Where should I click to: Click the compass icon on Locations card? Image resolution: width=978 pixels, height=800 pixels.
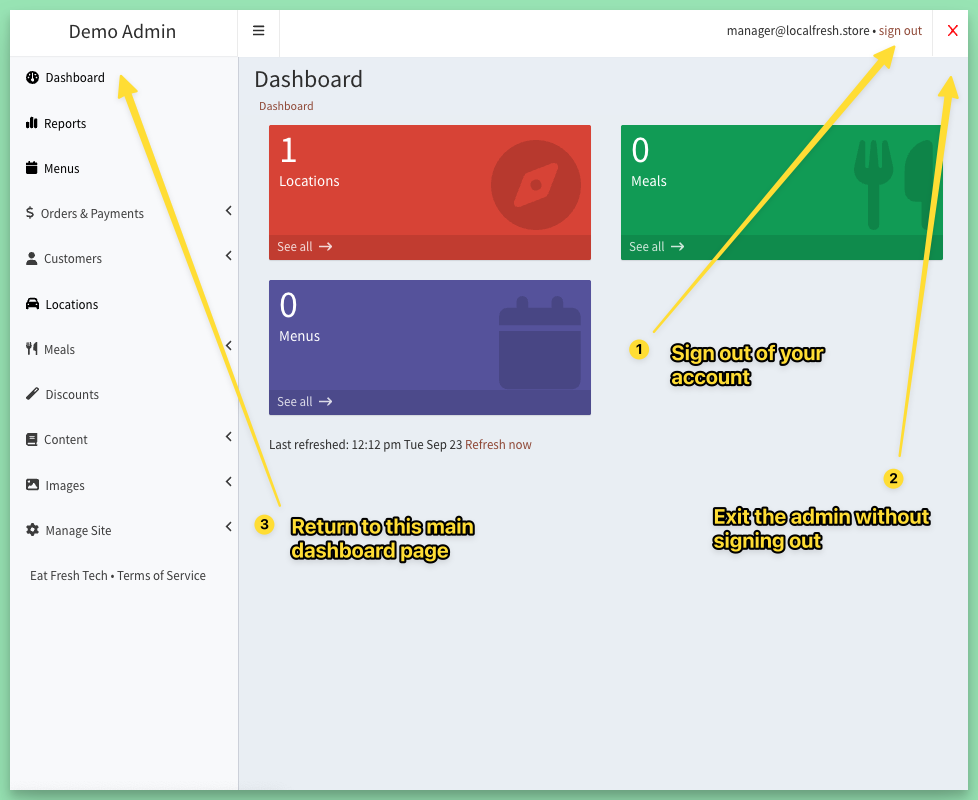coord(536,185)
